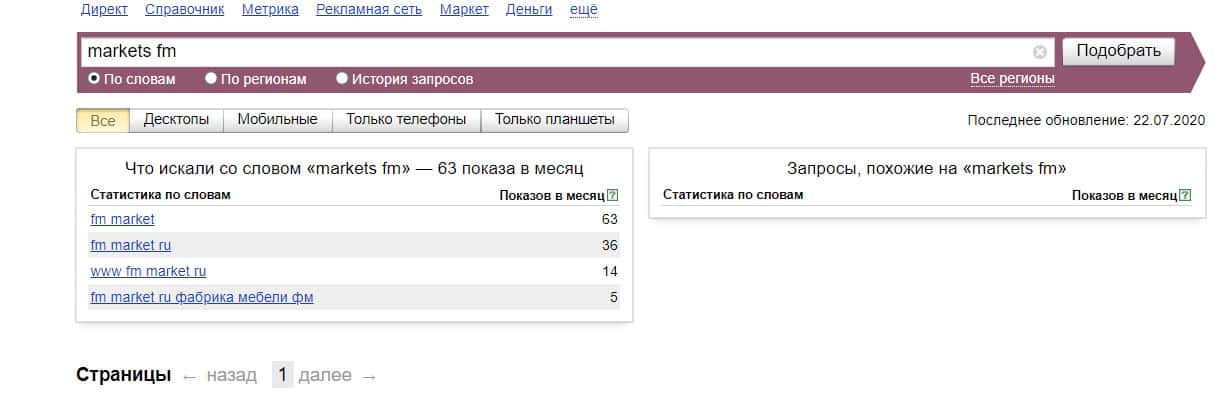
Task: Open the 'fm market ru' query link
Action: [x=131, y=245]
